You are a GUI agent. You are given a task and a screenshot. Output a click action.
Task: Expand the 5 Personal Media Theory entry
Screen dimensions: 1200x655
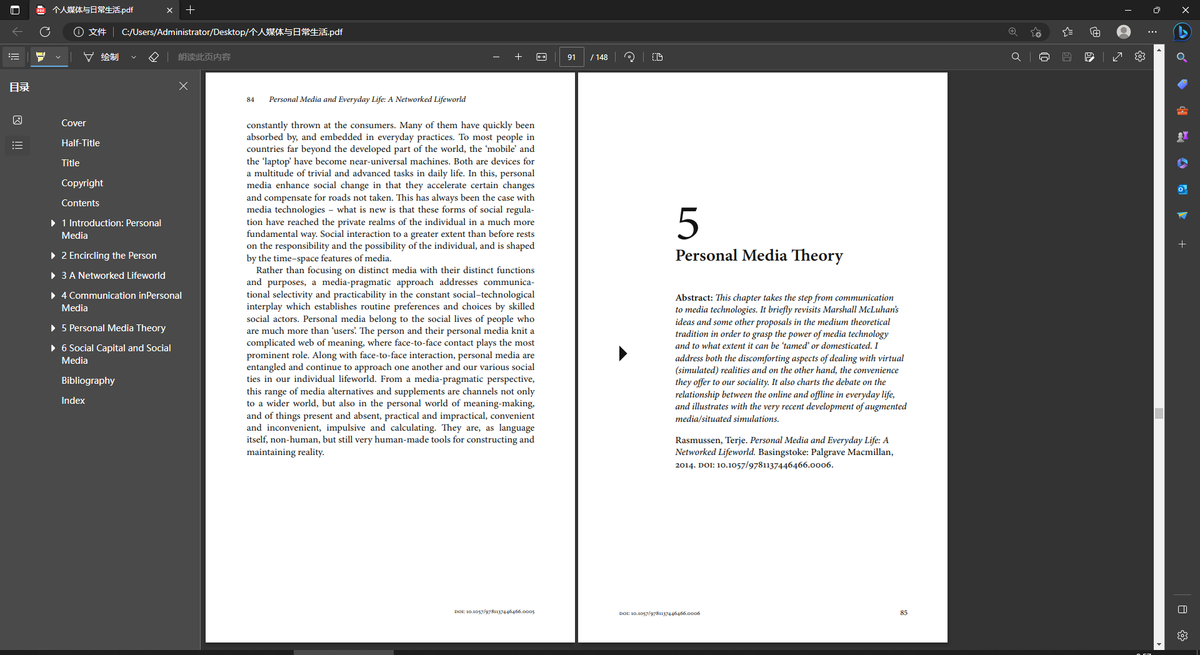(x=53, y=328)
